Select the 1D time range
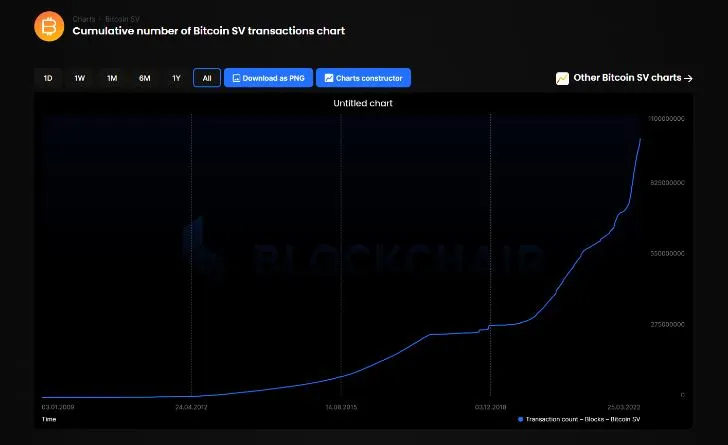 pos(48,78)
